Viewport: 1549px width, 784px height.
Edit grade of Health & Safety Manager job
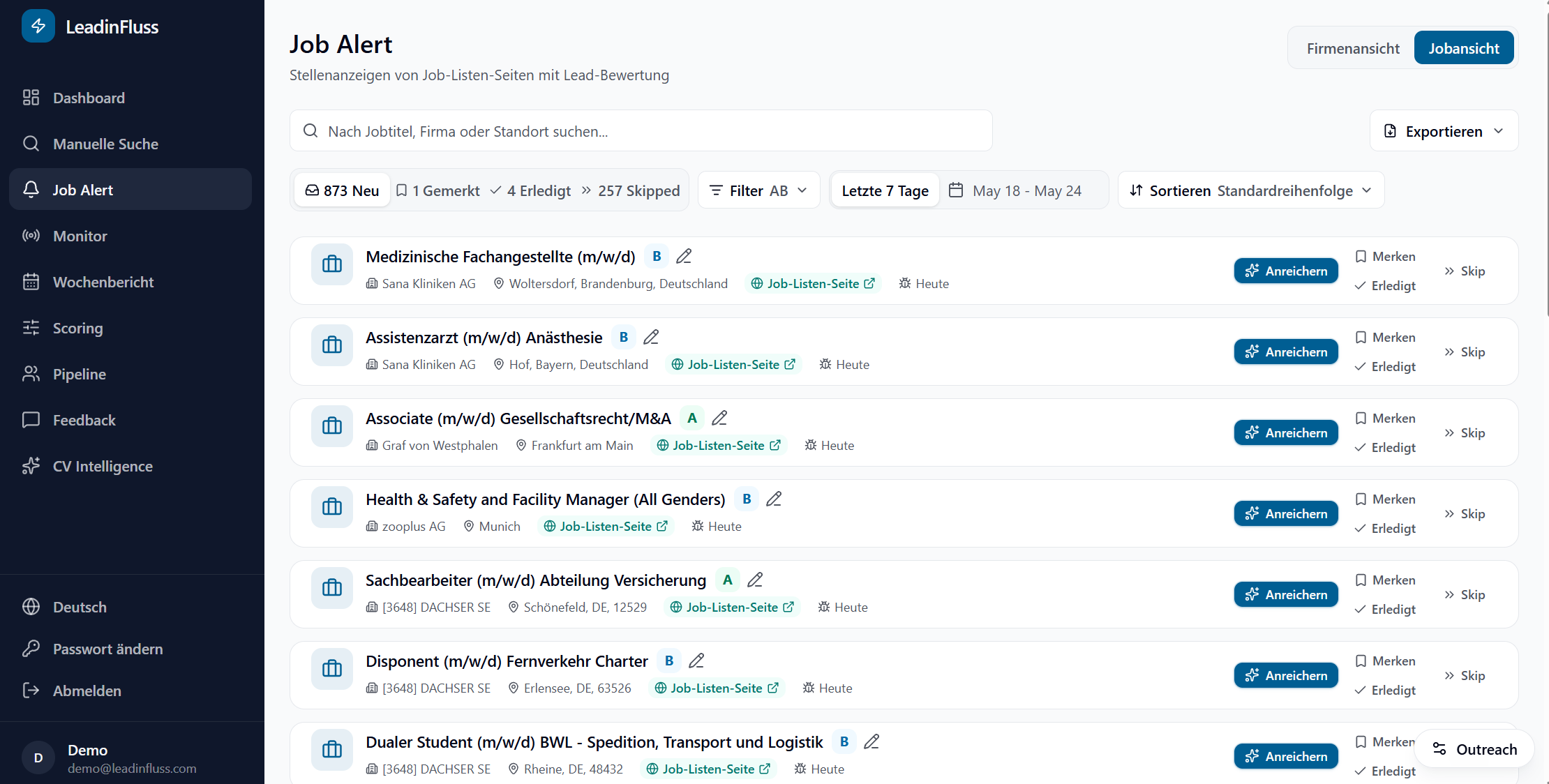click(774, 499)
